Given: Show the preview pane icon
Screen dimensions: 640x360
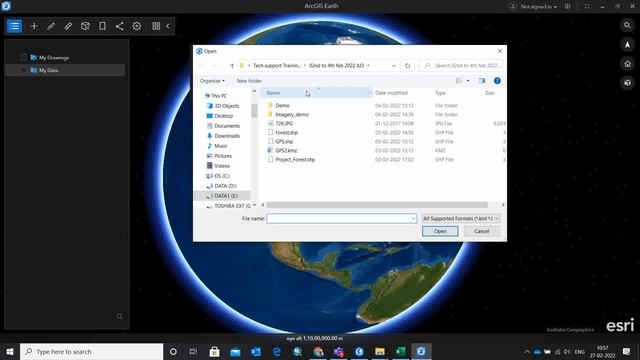Looking at the screenshot, I should click(x=482, y=81).
